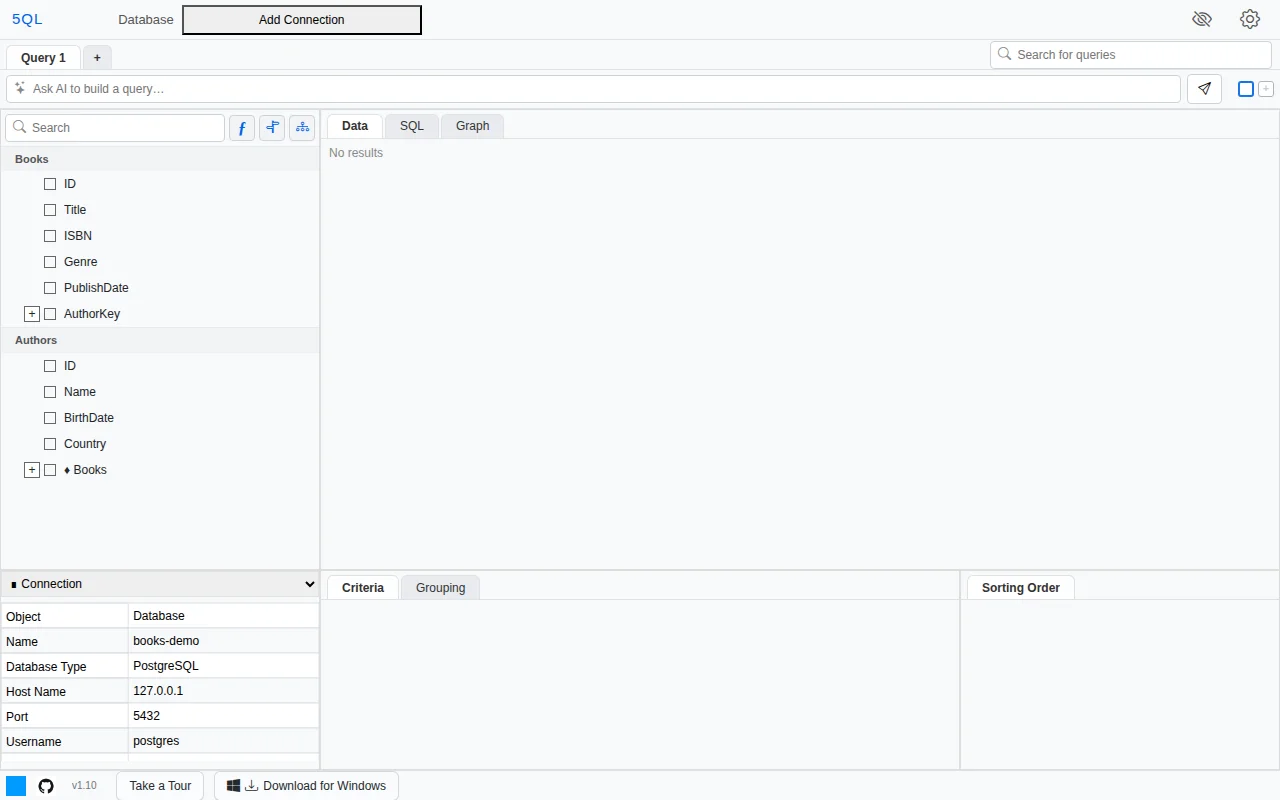Switch to the Grouping tab
The width and height of the screenshot is (1280, 800).
(x=441, y=588)
